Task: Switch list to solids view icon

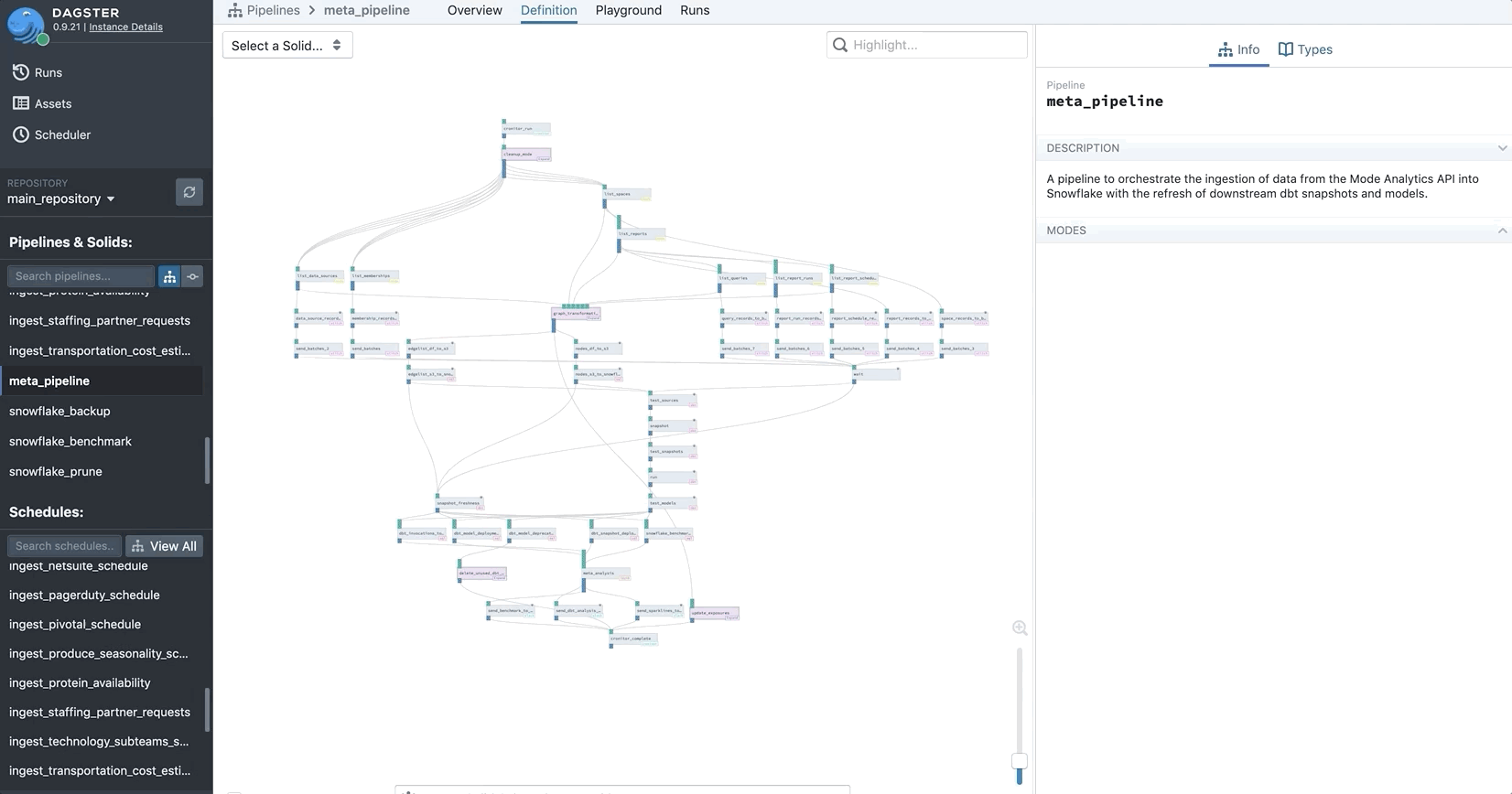Action: click(192, 276)
